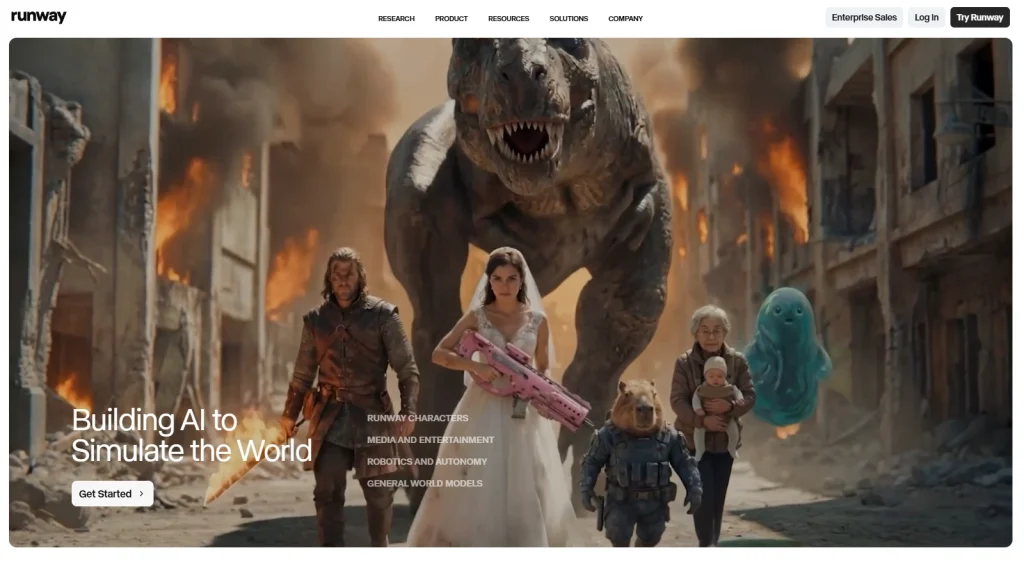Click the arrow icon inside Get Started
Image resolution: width=1024 pixels, height=564 pixels.
(141, 494)
